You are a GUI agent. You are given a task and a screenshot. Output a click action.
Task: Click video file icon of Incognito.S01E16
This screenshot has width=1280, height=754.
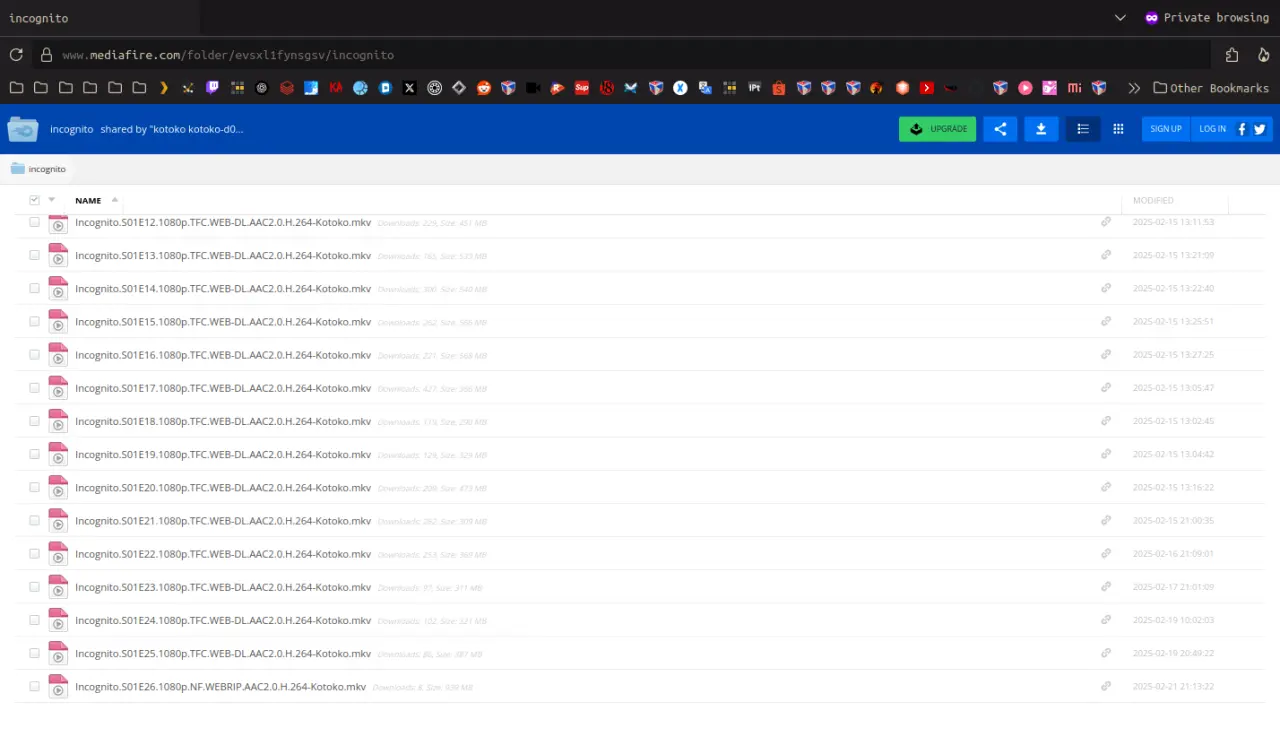tap(58, 354)
